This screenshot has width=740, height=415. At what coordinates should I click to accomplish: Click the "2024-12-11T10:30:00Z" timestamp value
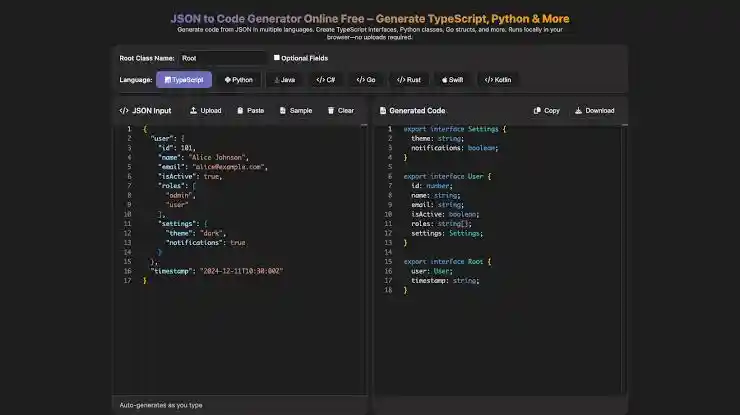pos(241,271)
